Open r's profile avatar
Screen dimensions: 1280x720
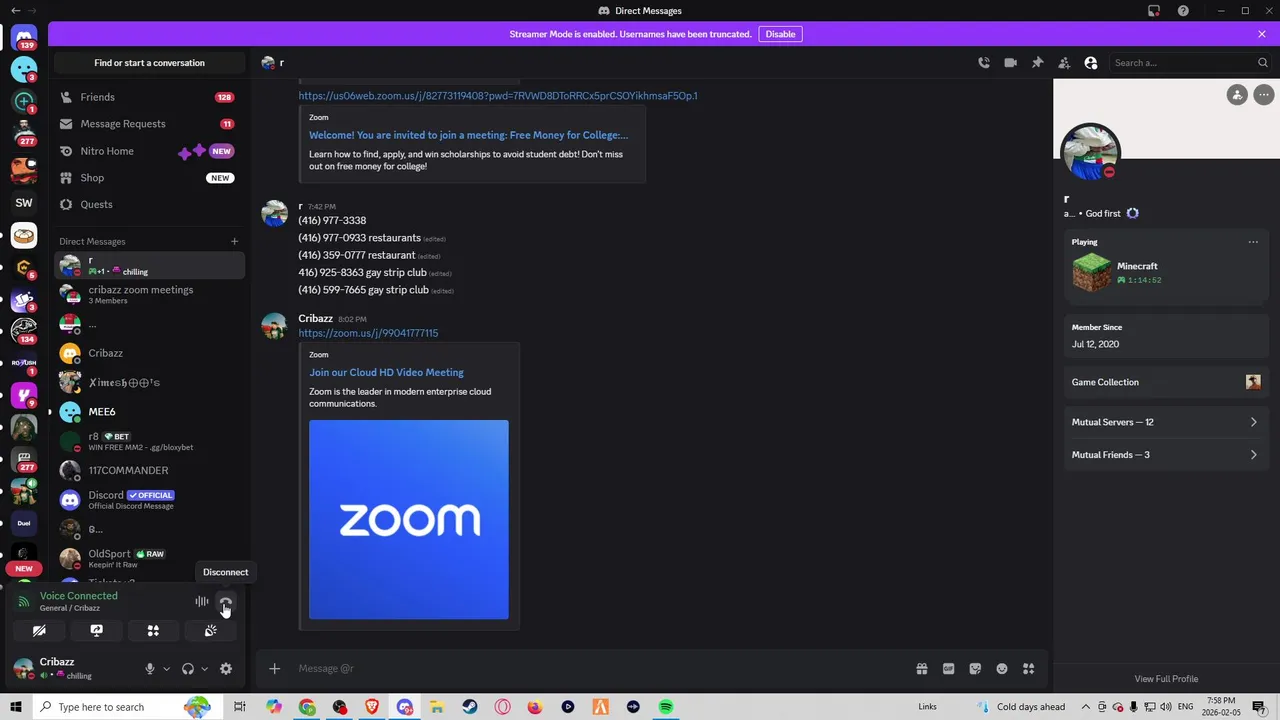pyautogui.click(x=1090, y=152)
